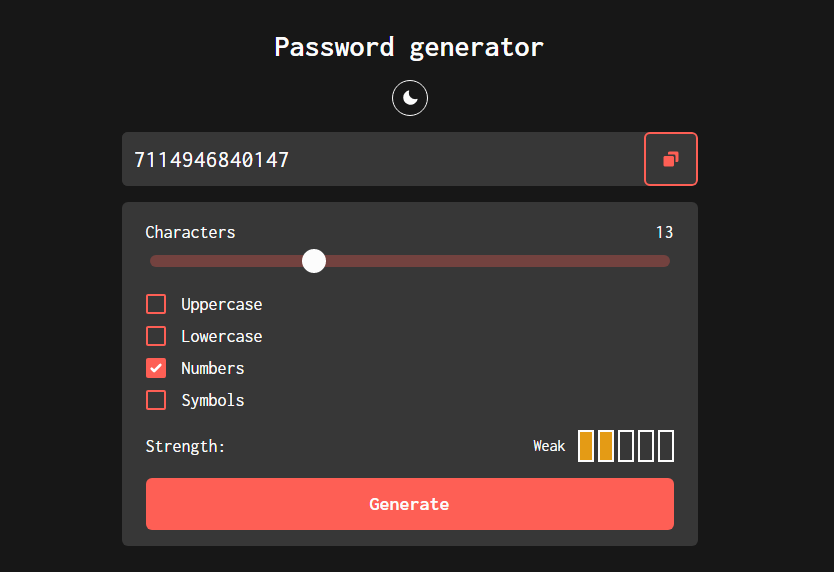
Task: Click the second filled orange strength bar
Action: pyautogui.click(x=606, y=446)
